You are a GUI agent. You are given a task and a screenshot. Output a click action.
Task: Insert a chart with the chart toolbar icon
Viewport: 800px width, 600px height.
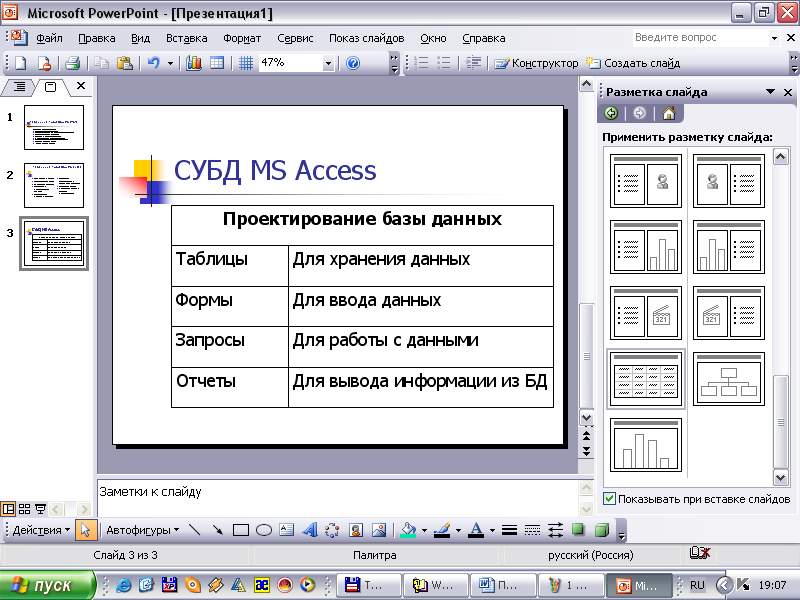click(194, 63)
